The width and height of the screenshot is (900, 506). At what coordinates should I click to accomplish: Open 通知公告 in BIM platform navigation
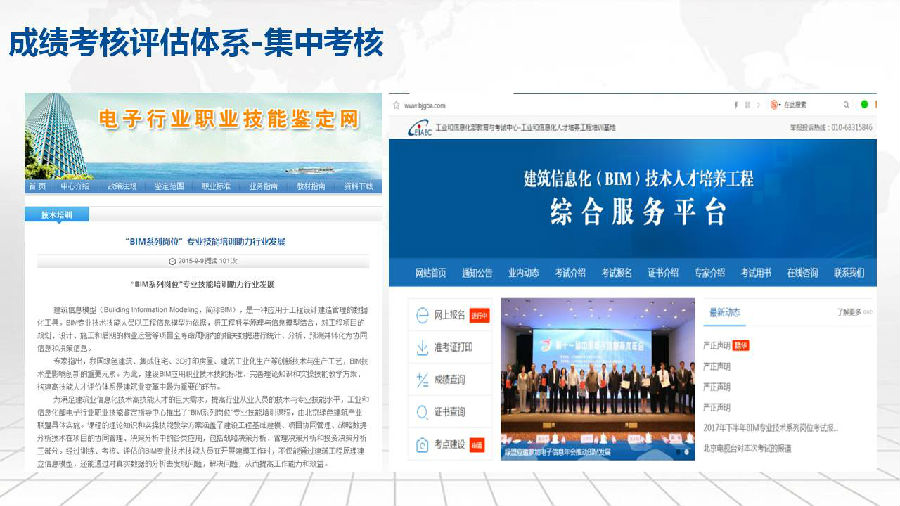click(477, 273)
